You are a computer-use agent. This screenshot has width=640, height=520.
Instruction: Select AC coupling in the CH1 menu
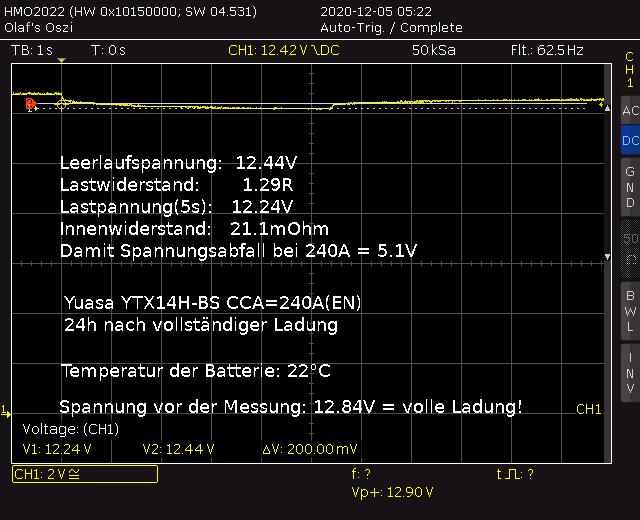(629, 111)
